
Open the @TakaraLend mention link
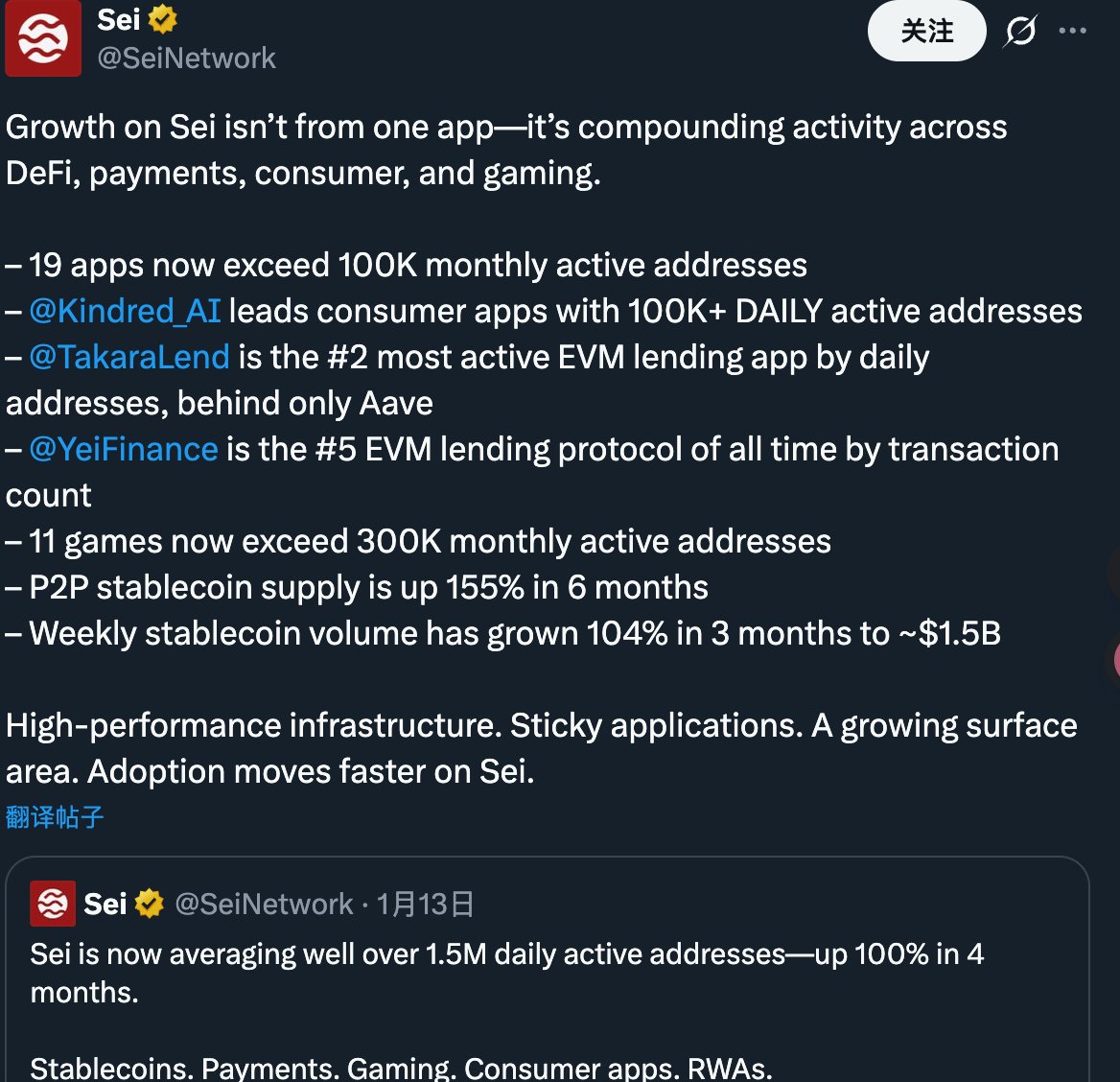[129, 357]
